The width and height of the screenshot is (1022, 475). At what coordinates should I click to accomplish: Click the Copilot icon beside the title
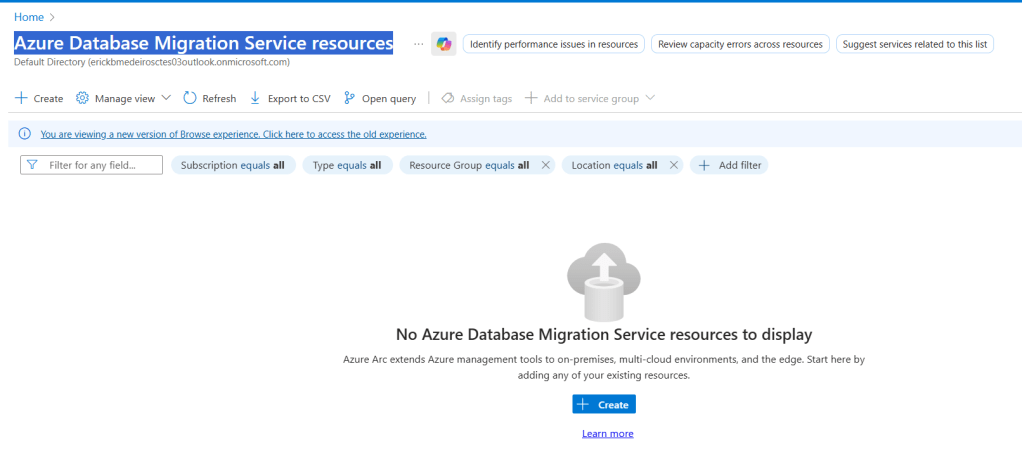[443, 44]
